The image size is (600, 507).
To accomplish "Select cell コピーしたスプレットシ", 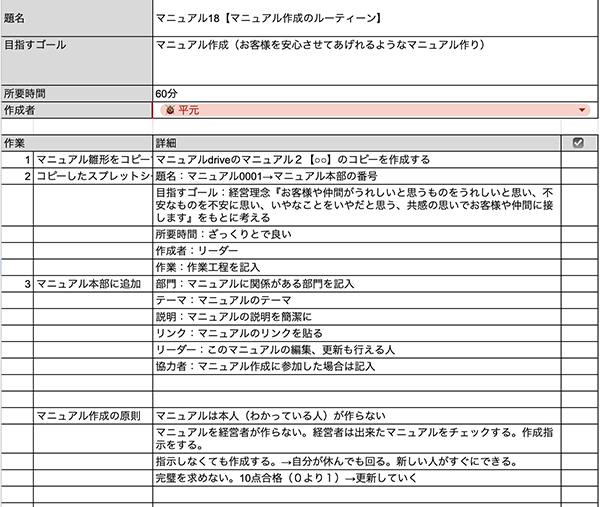I will coord(93,176).
